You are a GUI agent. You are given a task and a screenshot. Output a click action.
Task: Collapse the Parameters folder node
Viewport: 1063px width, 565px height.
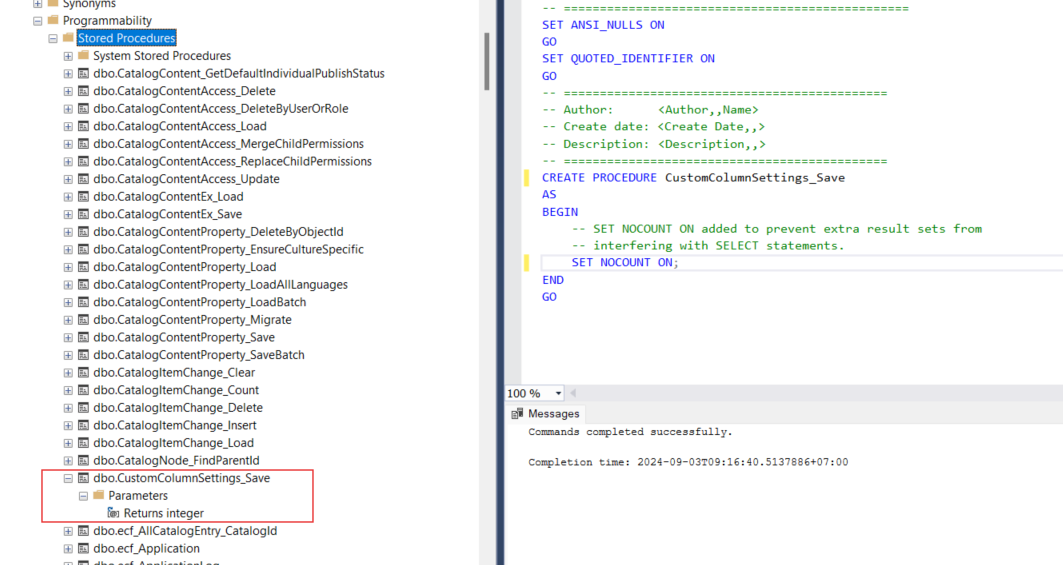(84, 496)
